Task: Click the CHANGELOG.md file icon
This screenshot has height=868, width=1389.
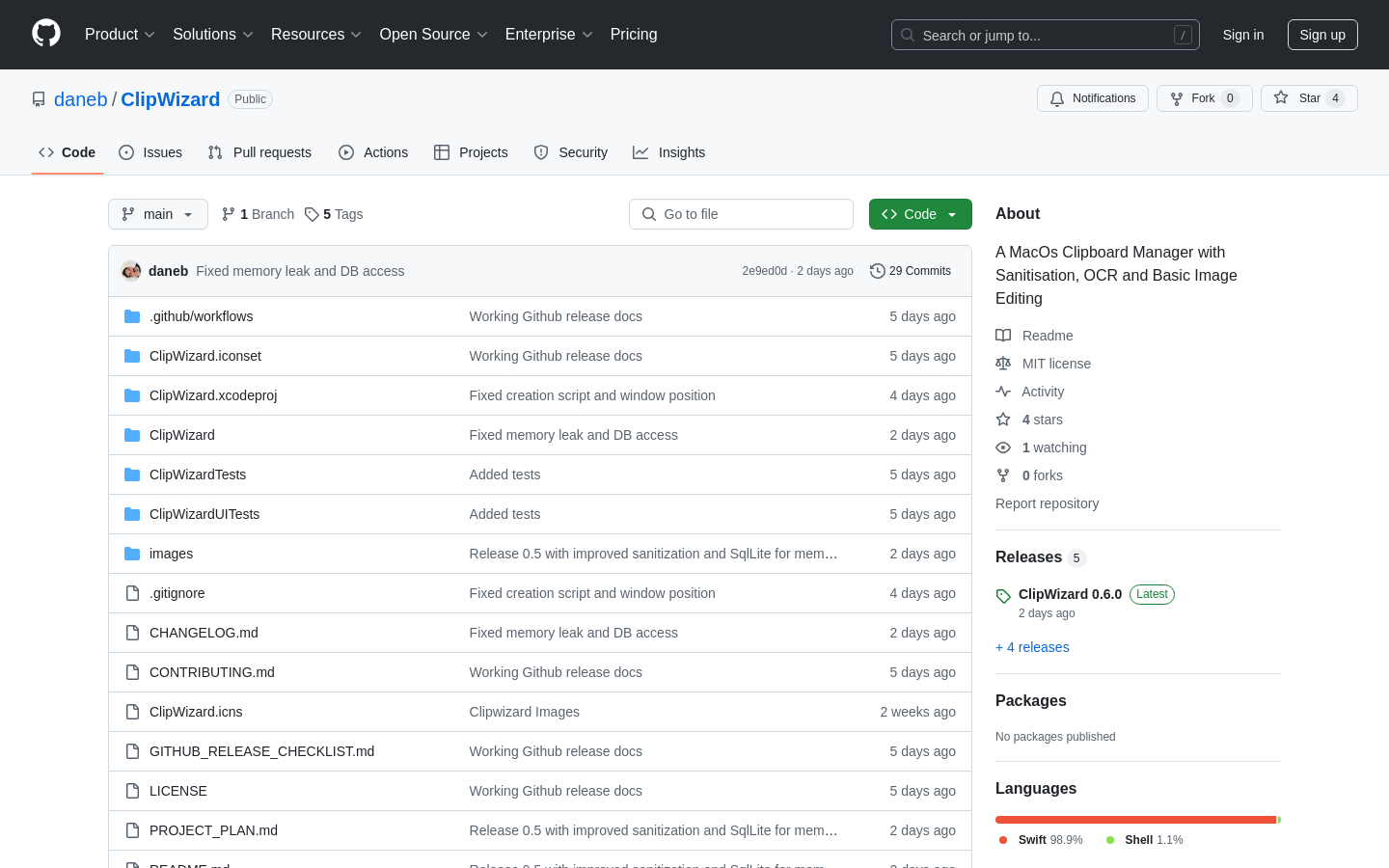Action: 132,633
